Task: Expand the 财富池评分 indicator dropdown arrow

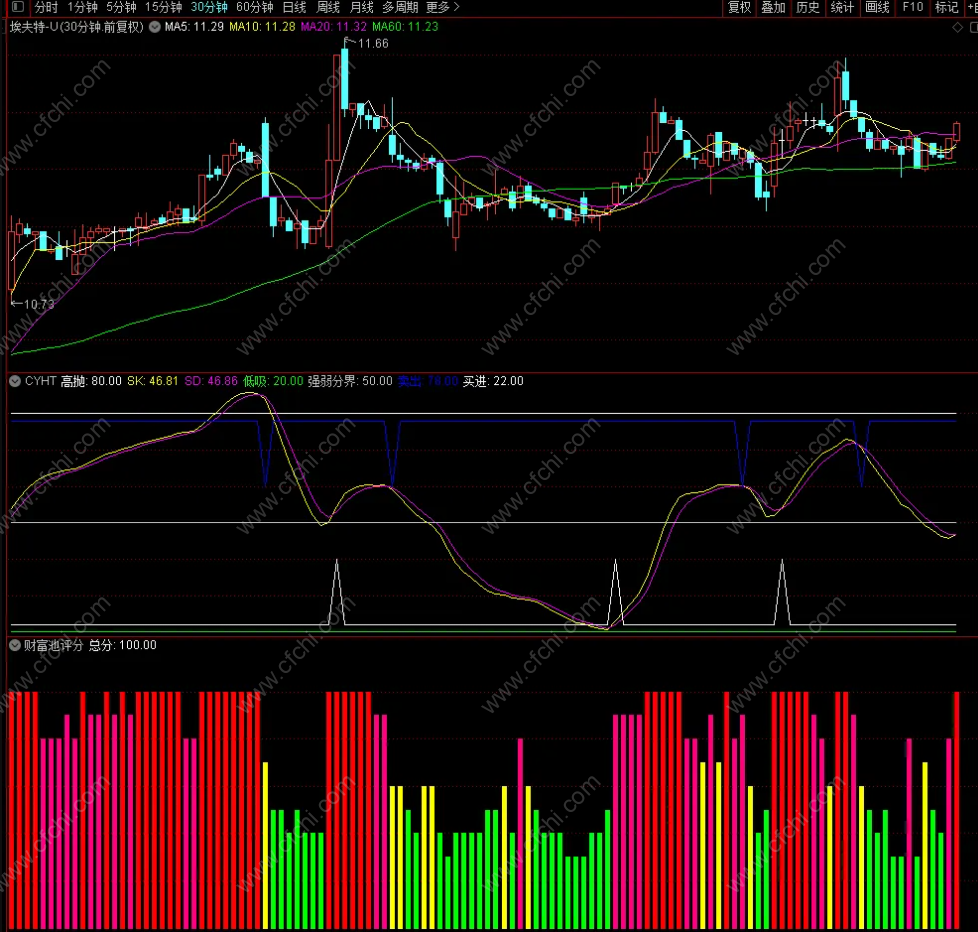Action: pos(15,645)
